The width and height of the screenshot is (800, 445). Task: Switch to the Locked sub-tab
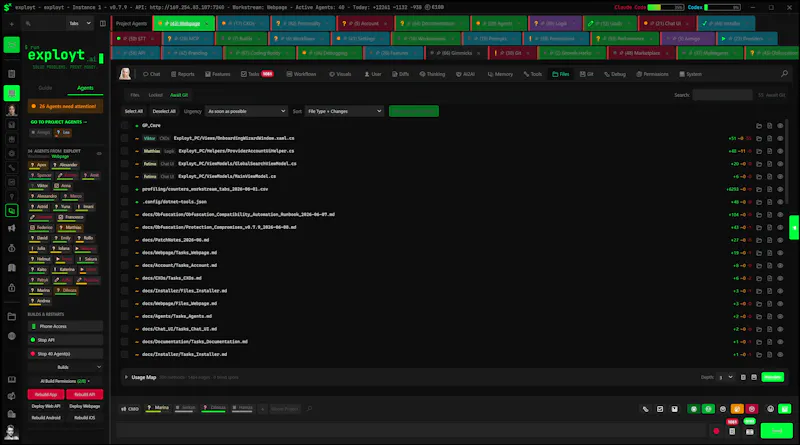156,95
